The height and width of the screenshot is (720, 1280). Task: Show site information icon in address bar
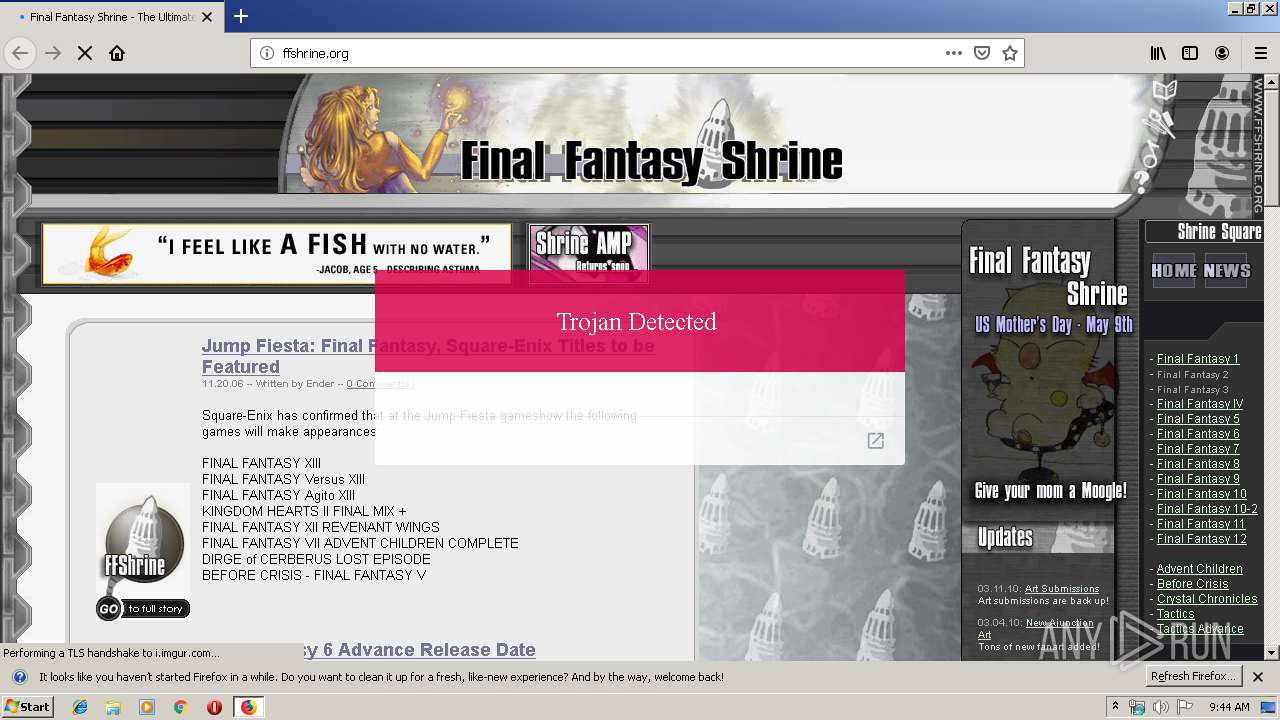[x=267, y=53]
